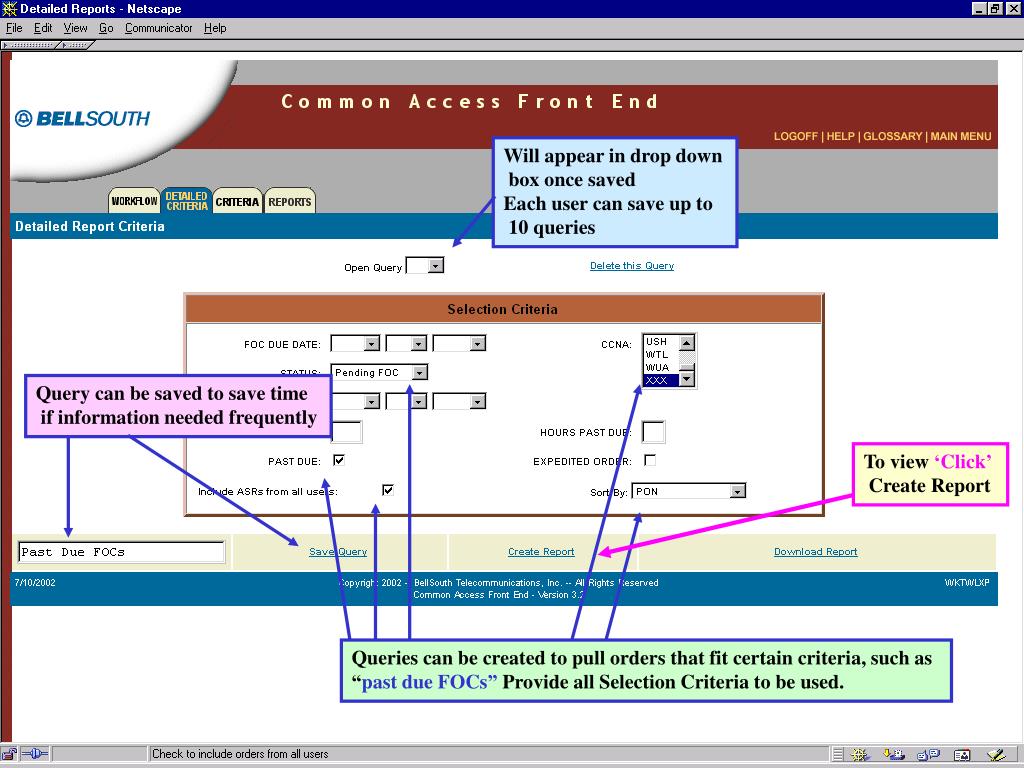Viewport: 1024px width, 768px height.
Task: Click the Detailed Report Criteria heading
Action: click(90, 227)
